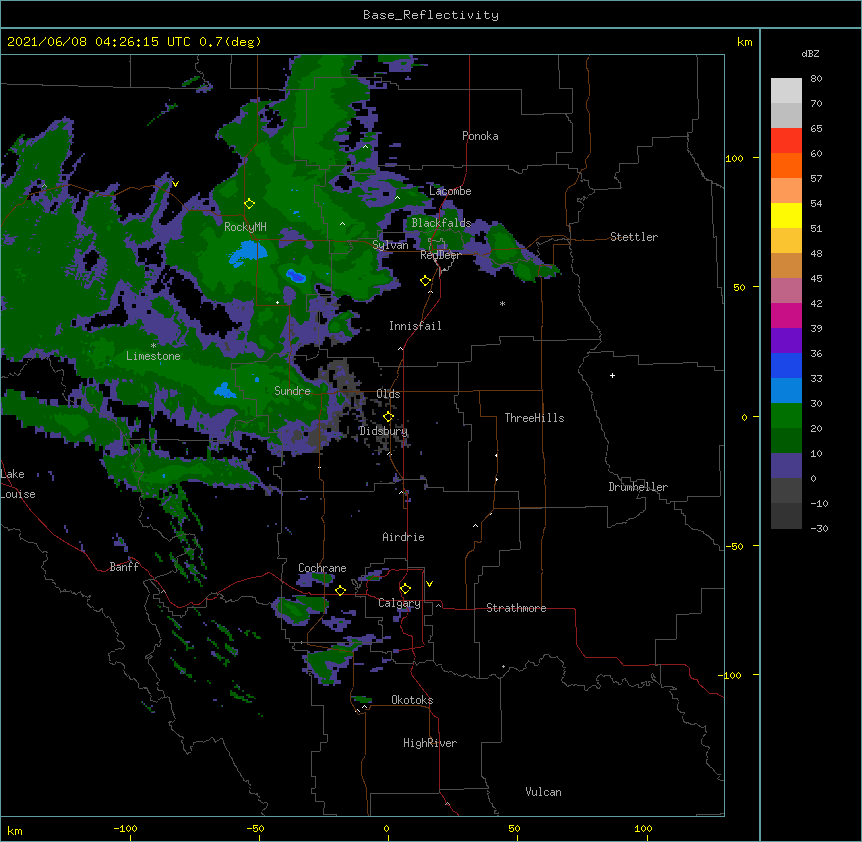
Task: Click the Limestone label
Action: (x=153, y=356)
